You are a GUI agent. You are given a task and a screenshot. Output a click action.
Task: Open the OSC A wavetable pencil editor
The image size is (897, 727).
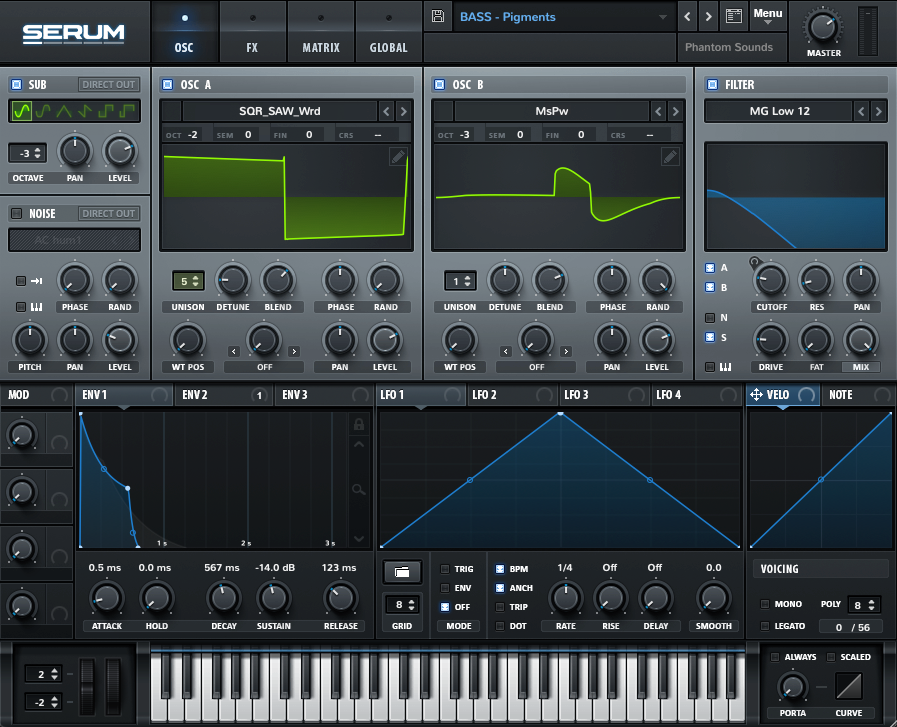pos(397,157)
